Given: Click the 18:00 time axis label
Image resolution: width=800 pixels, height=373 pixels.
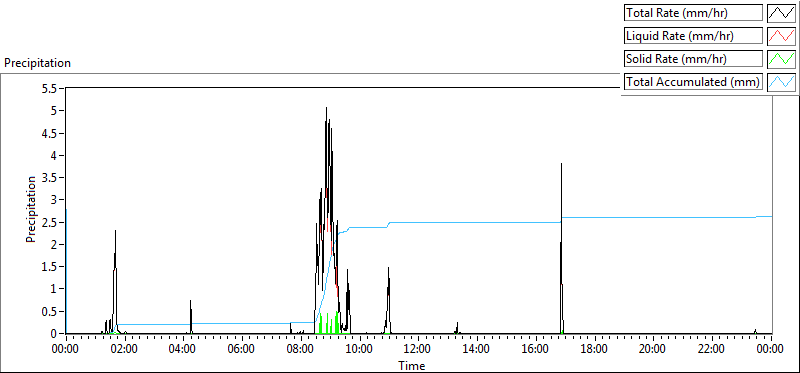Looking at the screenshot, I should tap(595, 350).
